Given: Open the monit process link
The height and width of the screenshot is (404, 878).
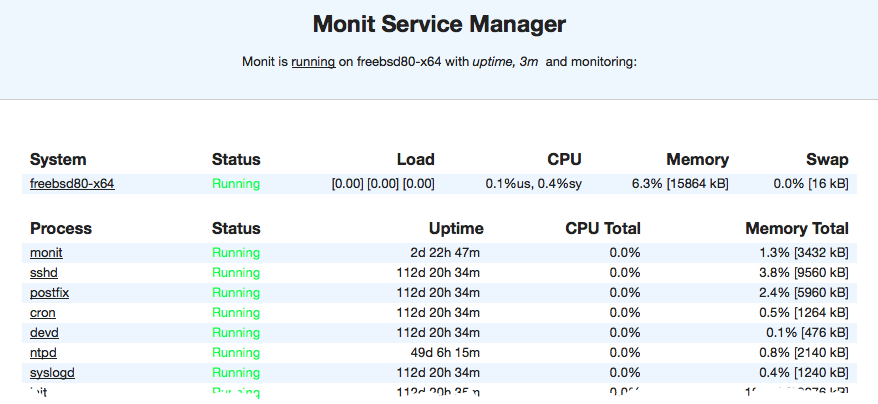Looking at the screenshot, I should [46, 253].
